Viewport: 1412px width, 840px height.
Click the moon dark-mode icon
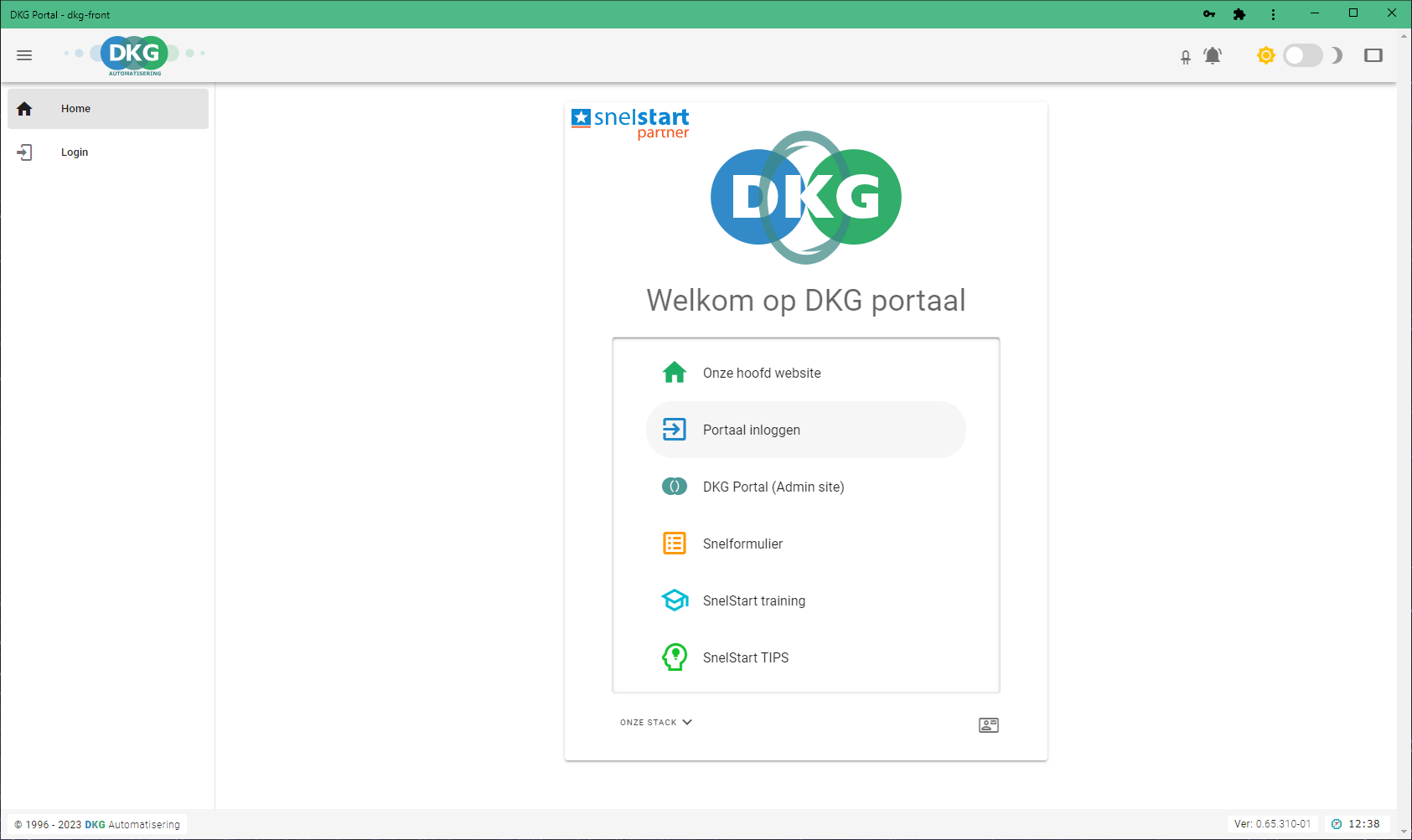(1337, 55)
